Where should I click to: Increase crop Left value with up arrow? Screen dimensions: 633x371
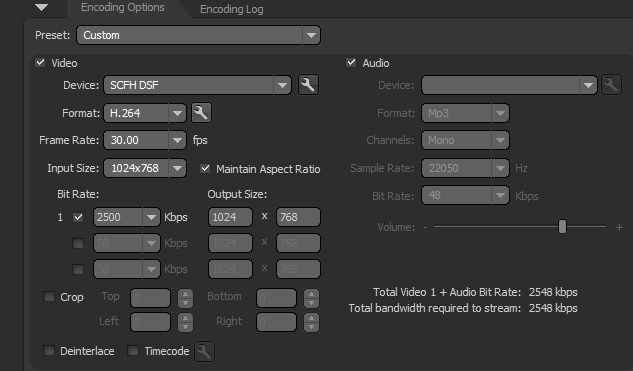coord(185,318)
